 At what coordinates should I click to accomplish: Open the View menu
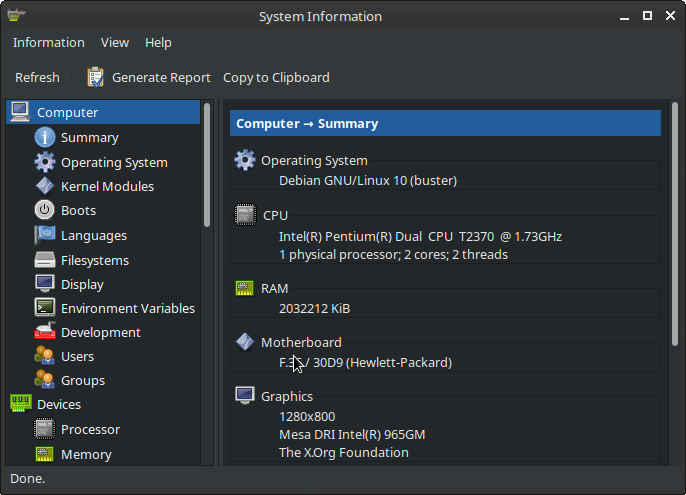pos(115,43)
